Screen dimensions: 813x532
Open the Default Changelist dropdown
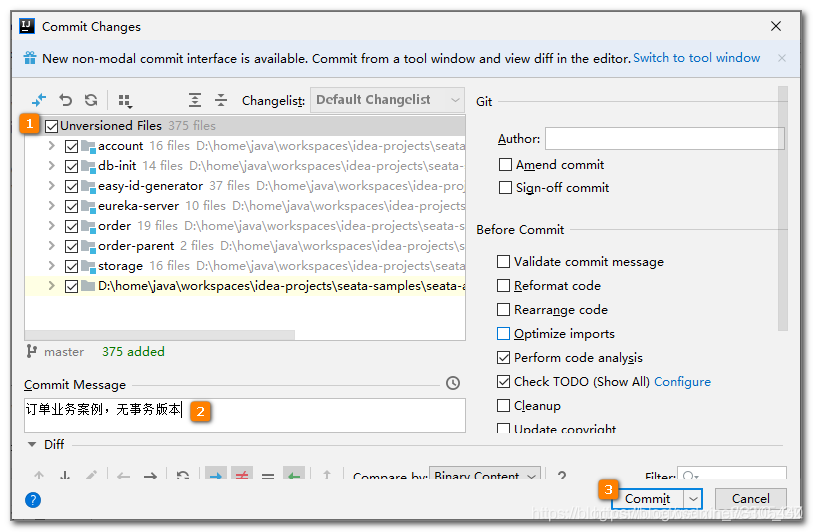(x=387, y=100)
